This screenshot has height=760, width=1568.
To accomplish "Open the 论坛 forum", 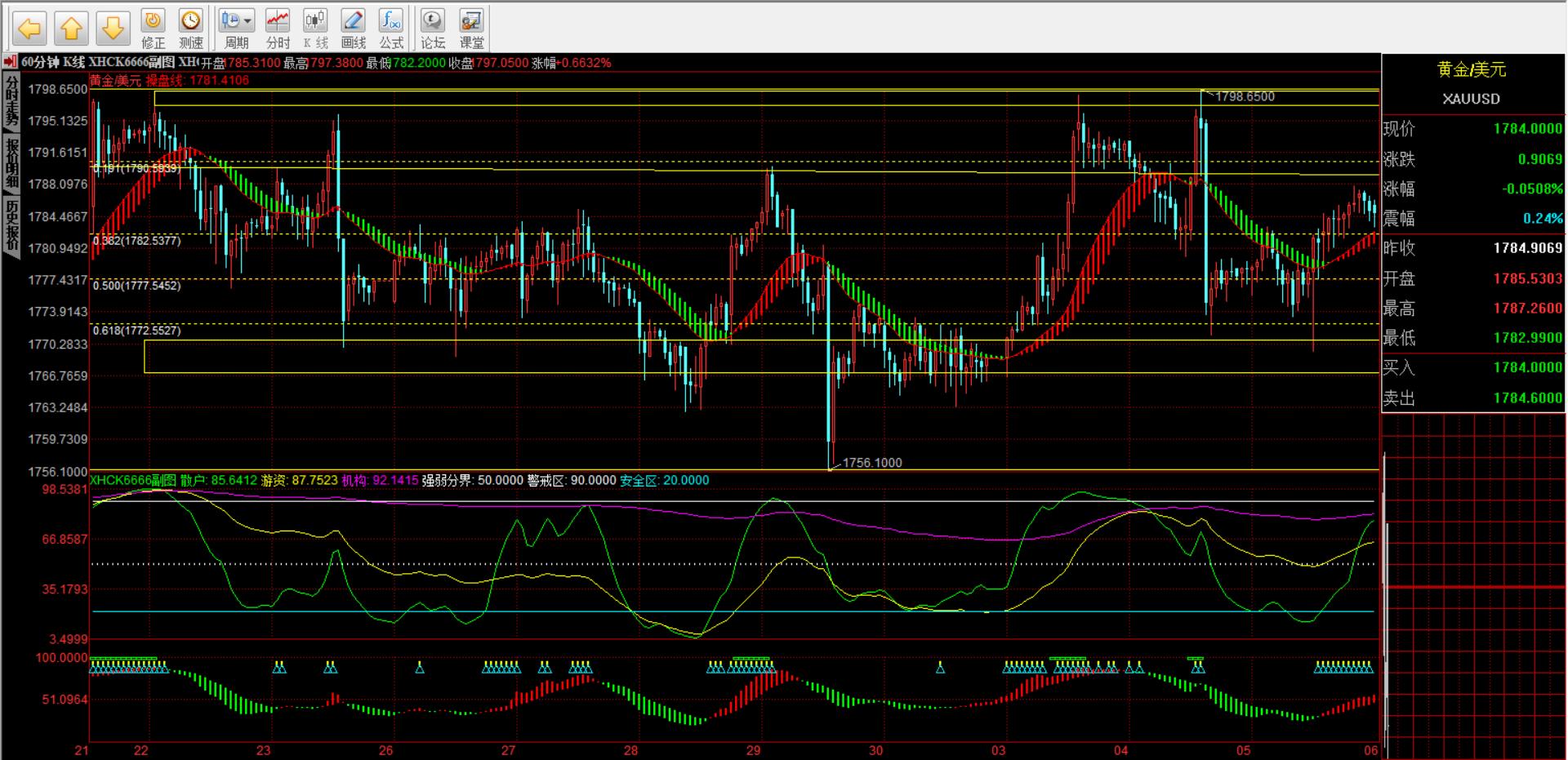I will coord(432,29).
